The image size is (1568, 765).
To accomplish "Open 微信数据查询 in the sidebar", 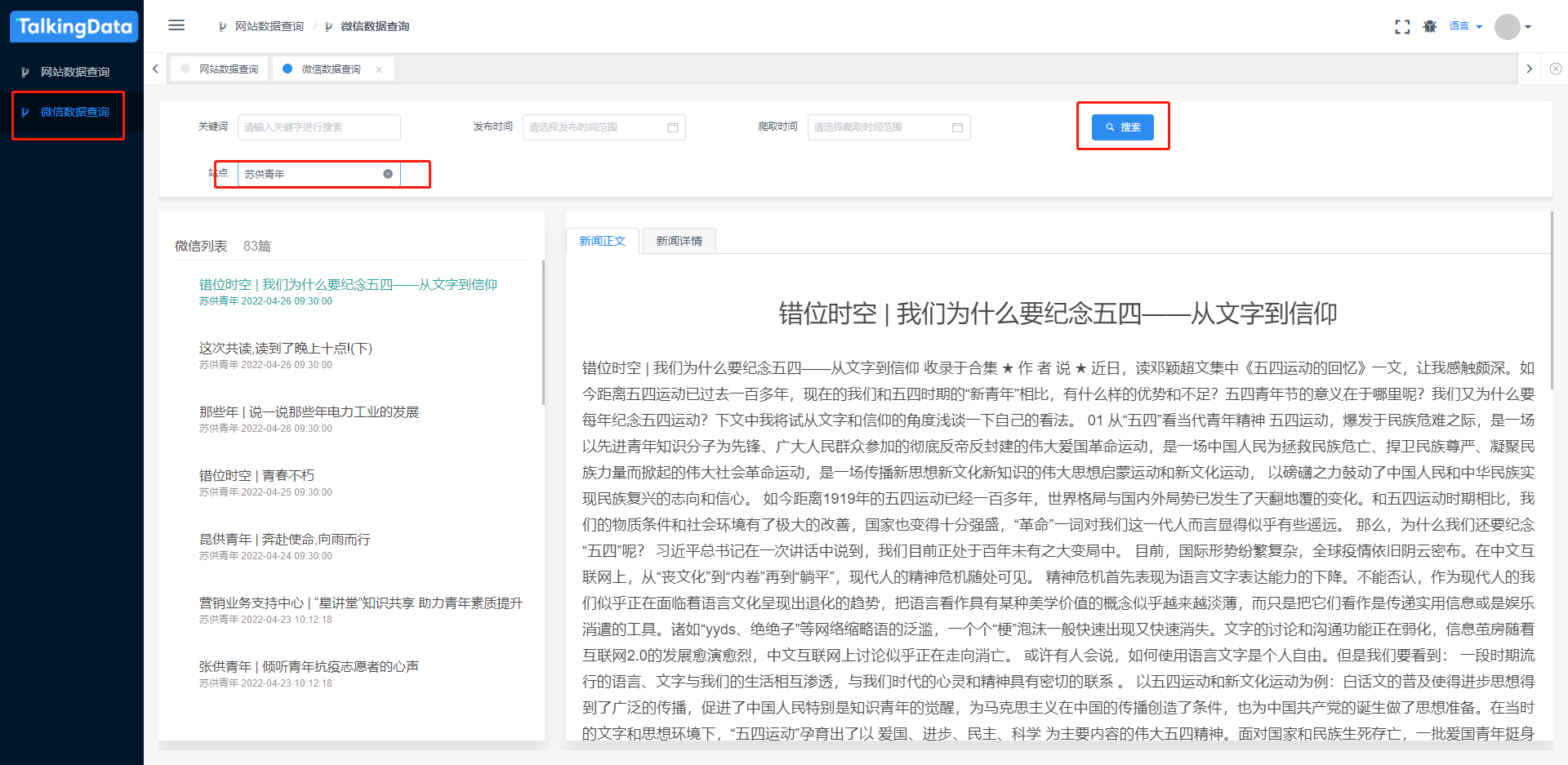I will (72, 112).
